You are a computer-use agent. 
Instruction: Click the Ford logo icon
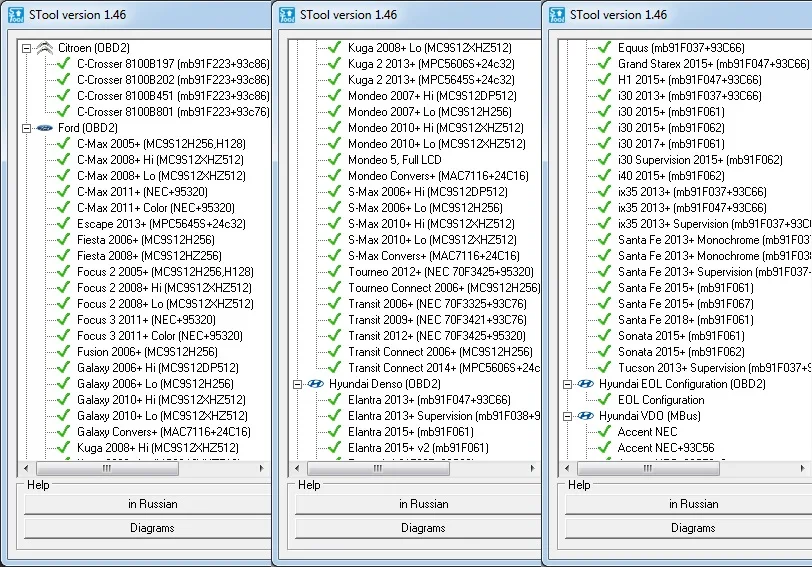45,128
